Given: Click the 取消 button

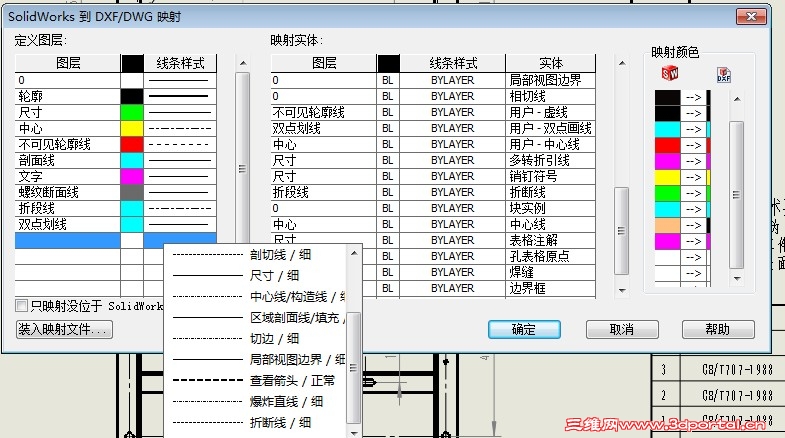Looking at the screenshot, I should (622, 329).
